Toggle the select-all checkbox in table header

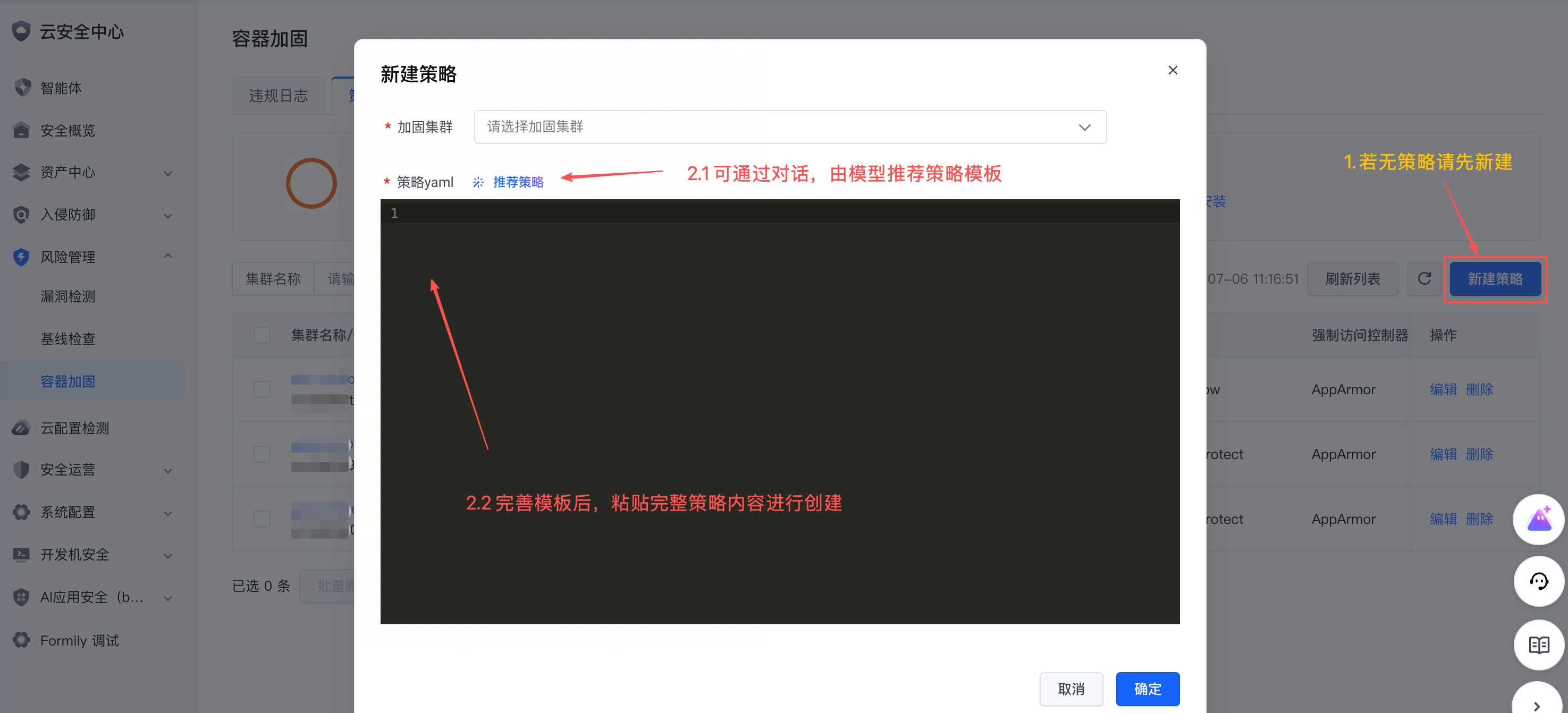(262, 335)
